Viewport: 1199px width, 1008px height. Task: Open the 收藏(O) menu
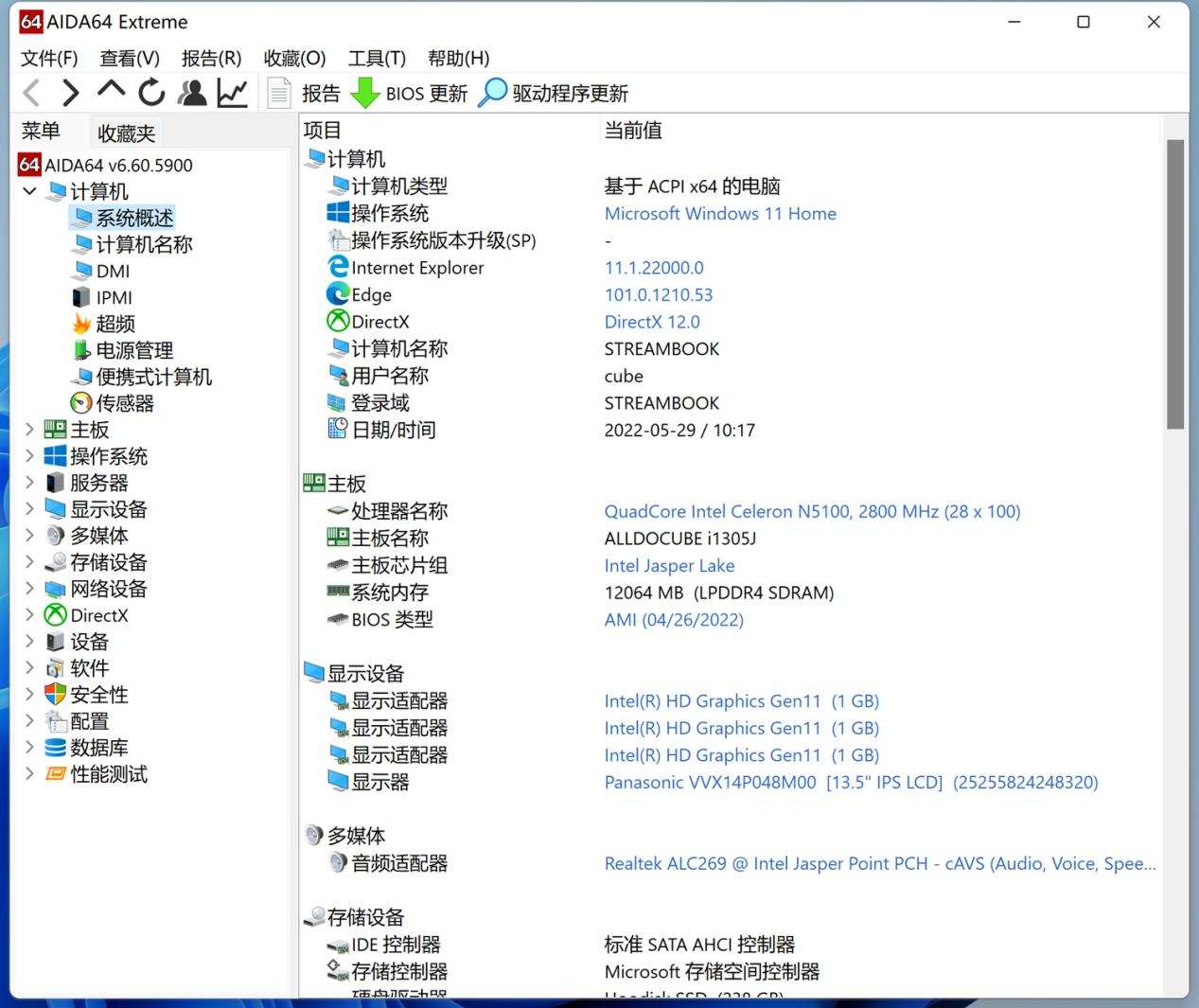[294, 58]
